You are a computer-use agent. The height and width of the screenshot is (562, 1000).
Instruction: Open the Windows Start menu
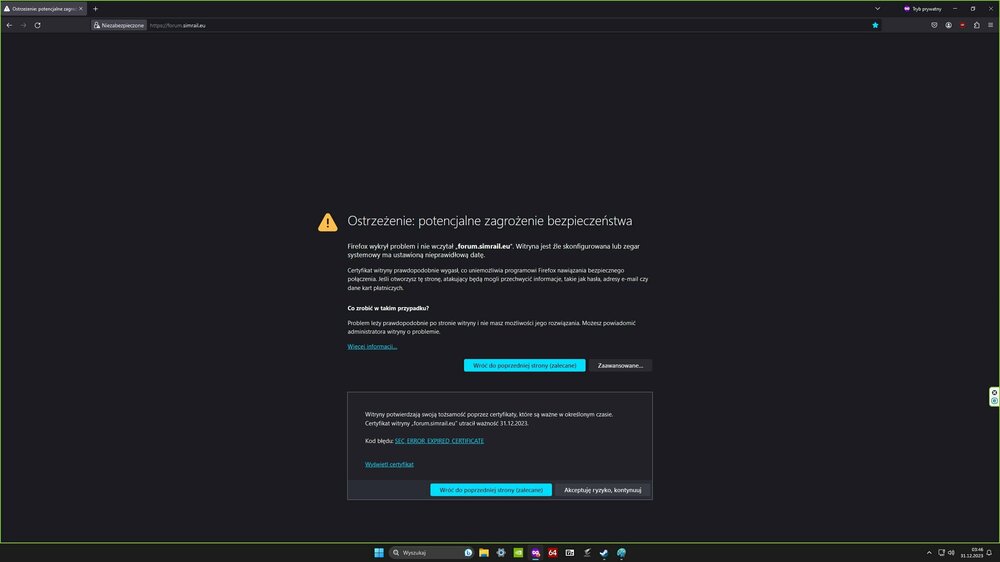click(379, 552)
